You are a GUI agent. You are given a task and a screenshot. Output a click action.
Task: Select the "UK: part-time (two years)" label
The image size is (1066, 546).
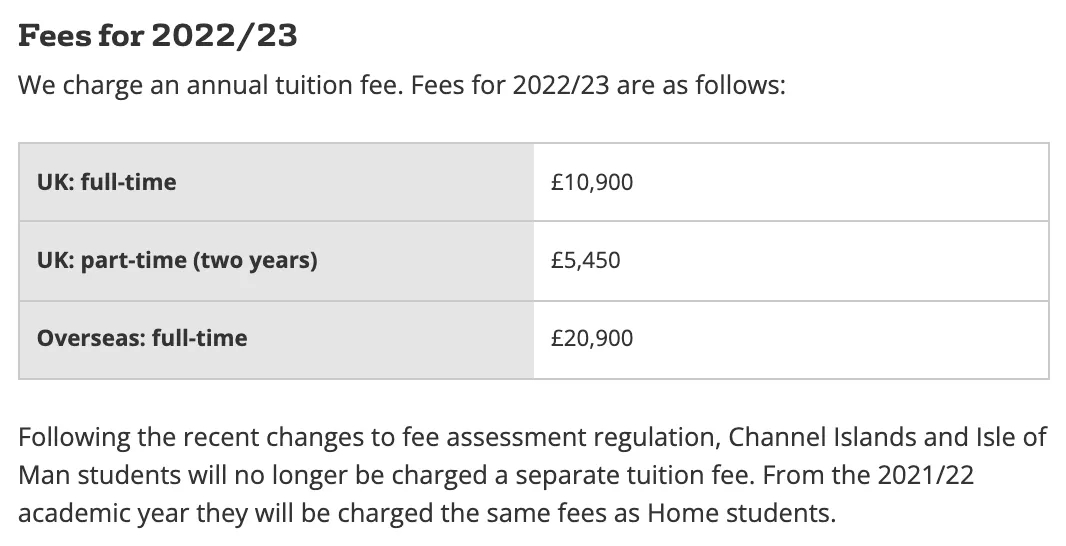tap(177, 260)
